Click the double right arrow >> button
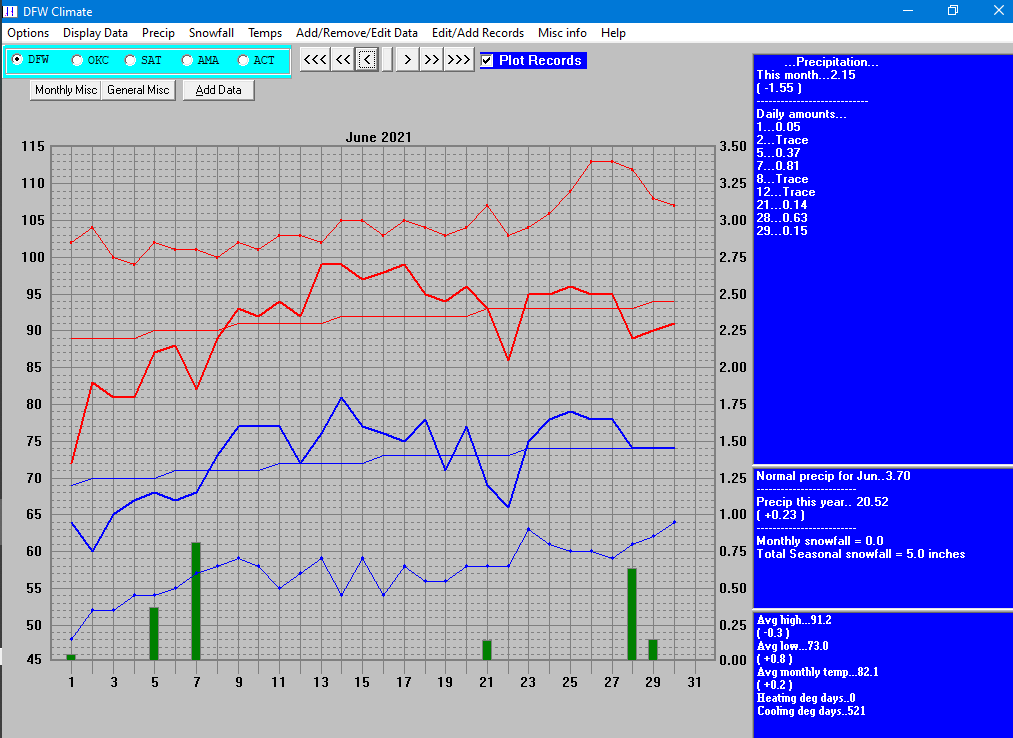1013x738 pixels. (x=431, y=60)
